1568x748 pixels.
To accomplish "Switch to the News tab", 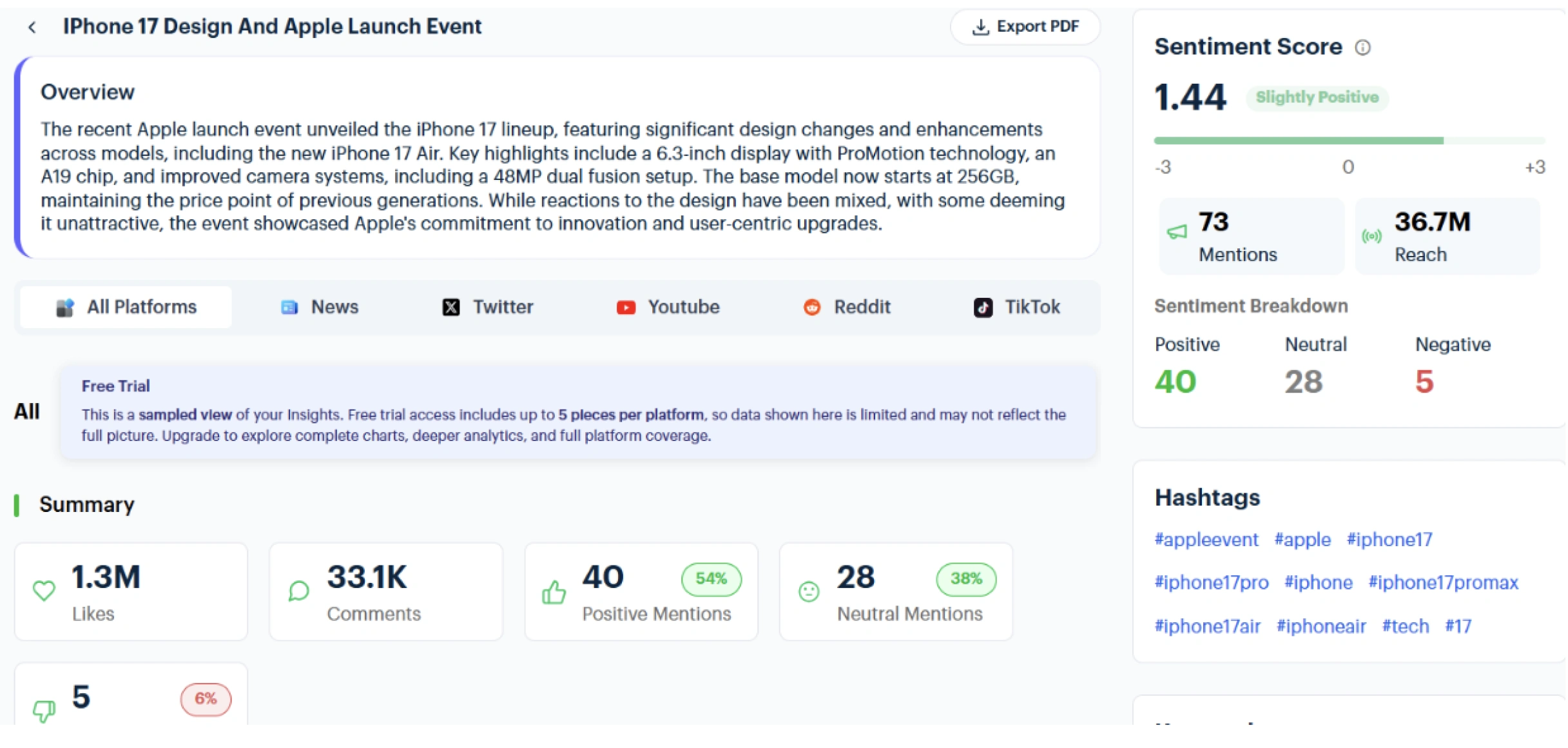I will coord(320,307).
